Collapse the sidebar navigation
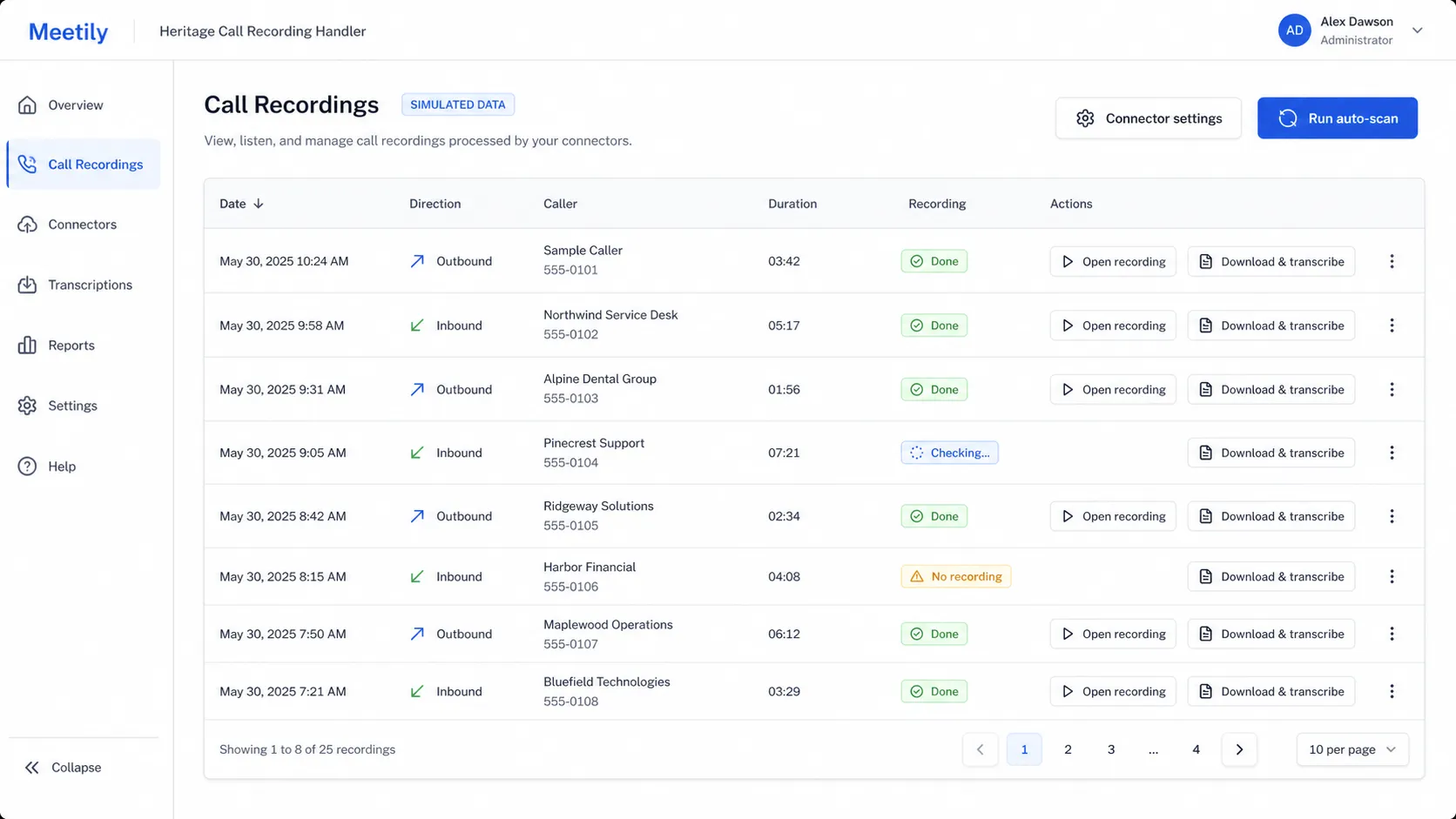Image resolution: width=1456 pixels, height=819 pixels. (x=64, y=768)
